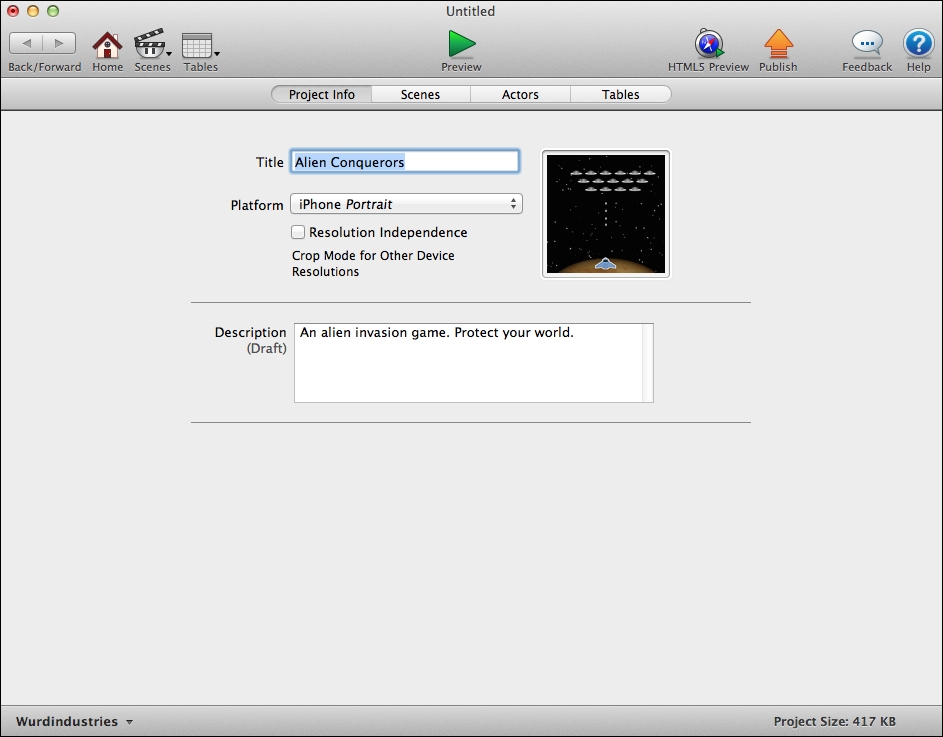
Task: Click the Untitled window title
Action: 470,11
